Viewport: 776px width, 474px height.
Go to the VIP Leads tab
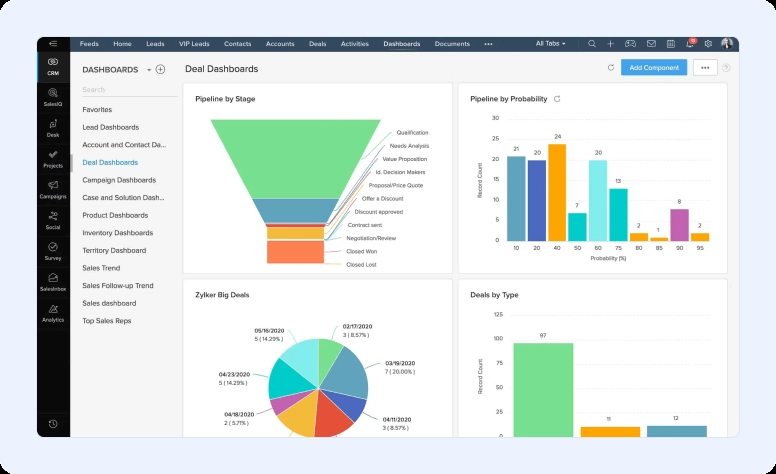click(x=194, y=44)
